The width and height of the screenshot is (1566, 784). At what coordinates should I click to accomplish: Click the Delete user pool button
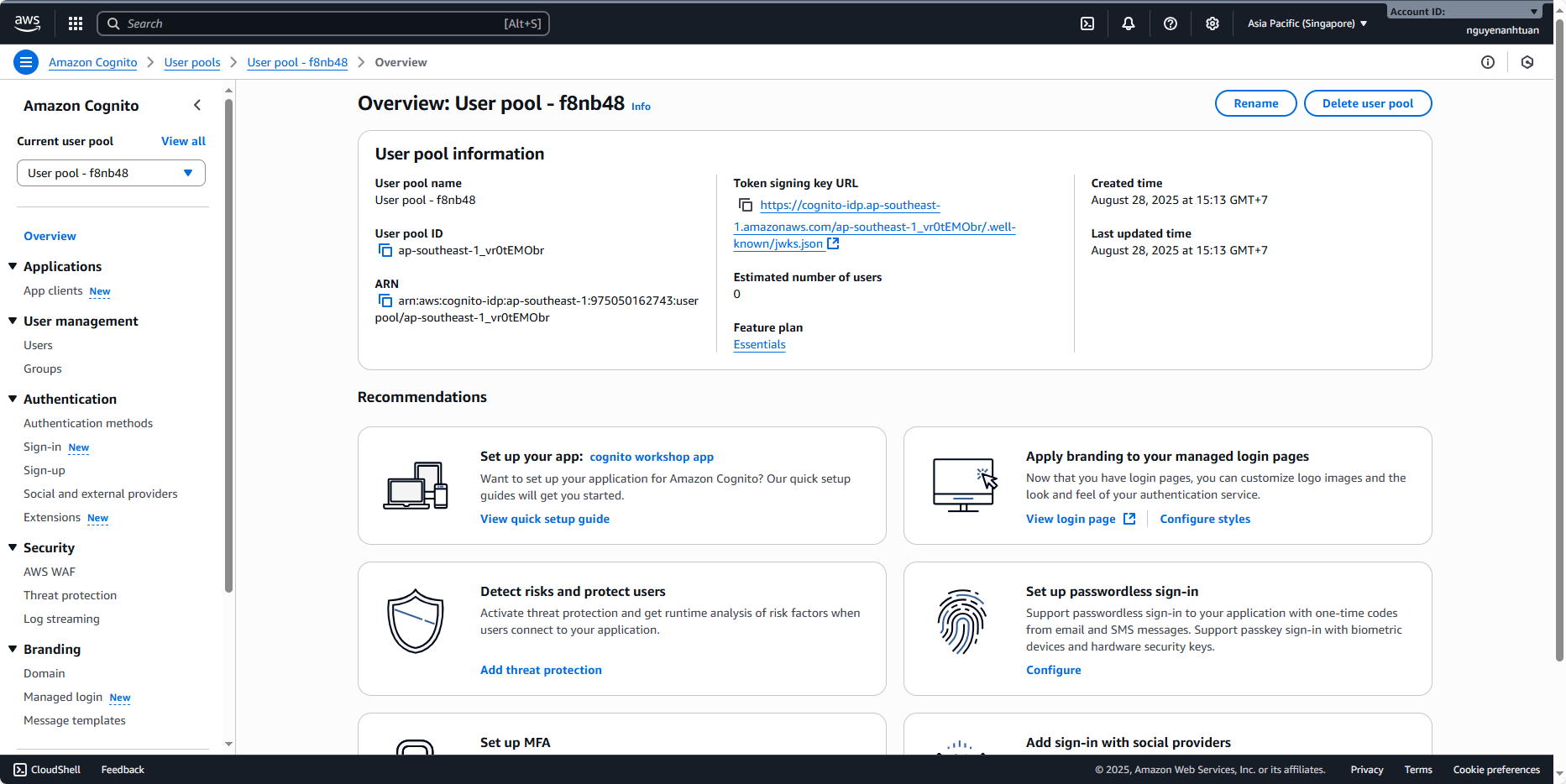click(x=1367, y=103)
